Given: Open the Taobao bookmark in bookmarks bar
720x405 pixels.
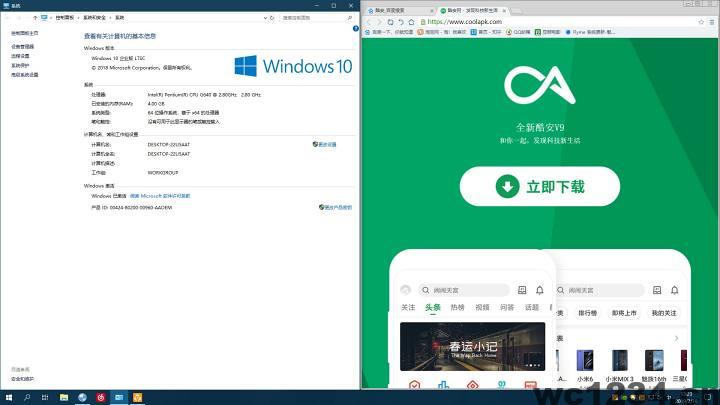Looking at the screenshot, I should coord(441,32).
